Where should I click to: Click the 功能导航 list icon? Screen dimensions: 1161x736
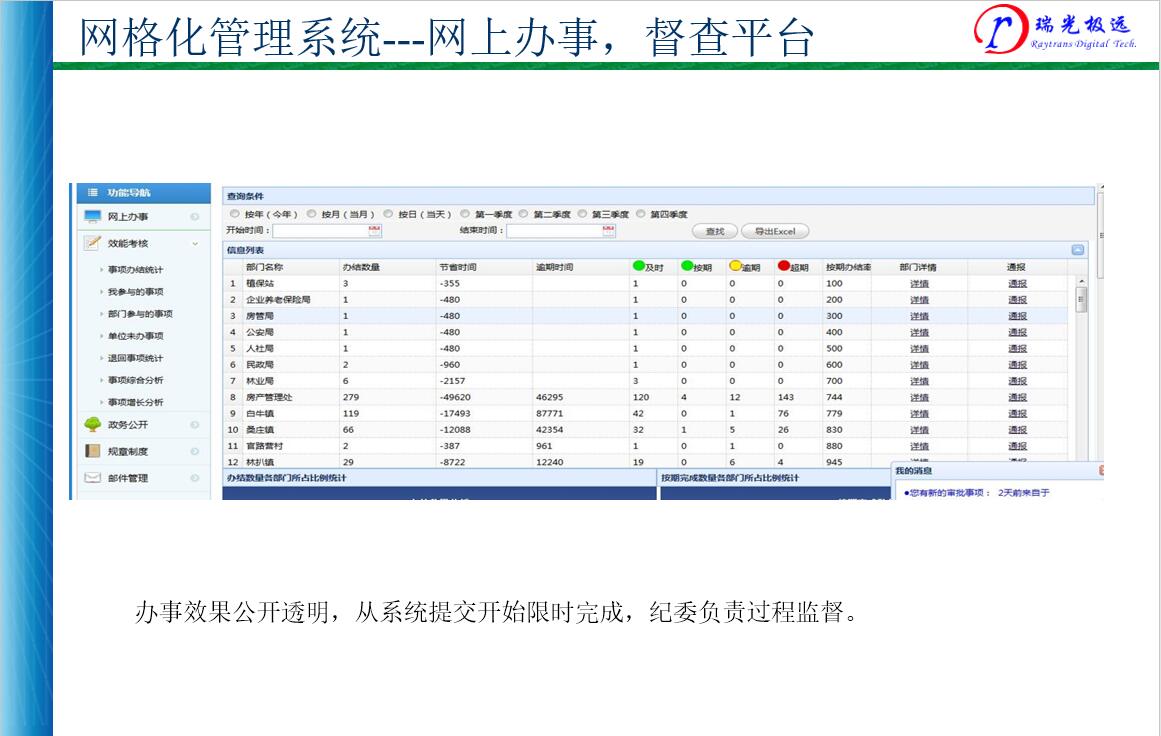point(90,192)
